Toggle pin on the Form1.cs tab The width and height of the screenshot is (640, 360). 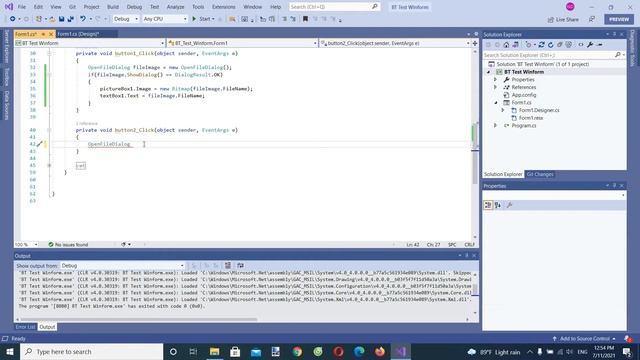tap(43, 34)
